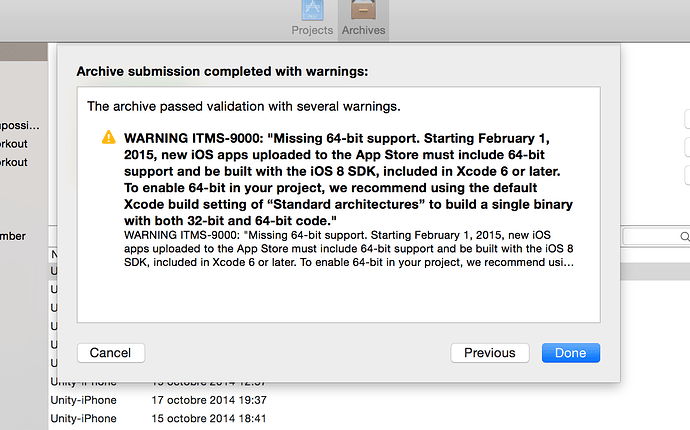Click "Archive submission completed with warnings" heading
Screen dimensions: 690x430
222,71
